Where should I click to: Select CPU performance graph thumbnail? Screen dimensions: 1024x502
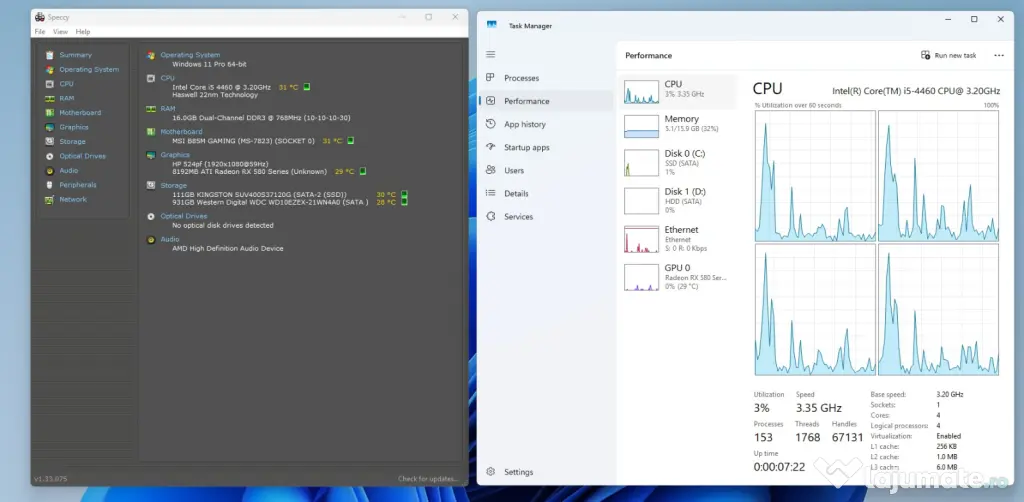(641, 92)
